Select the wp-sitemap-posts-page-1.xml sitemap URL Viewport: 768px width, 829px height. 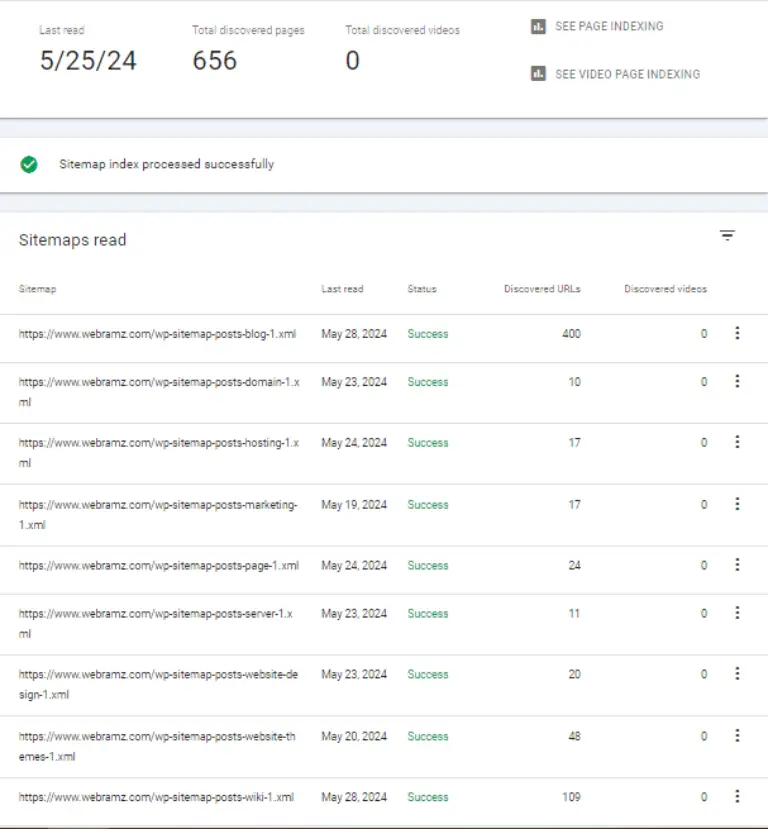click(x=159, y=566)
